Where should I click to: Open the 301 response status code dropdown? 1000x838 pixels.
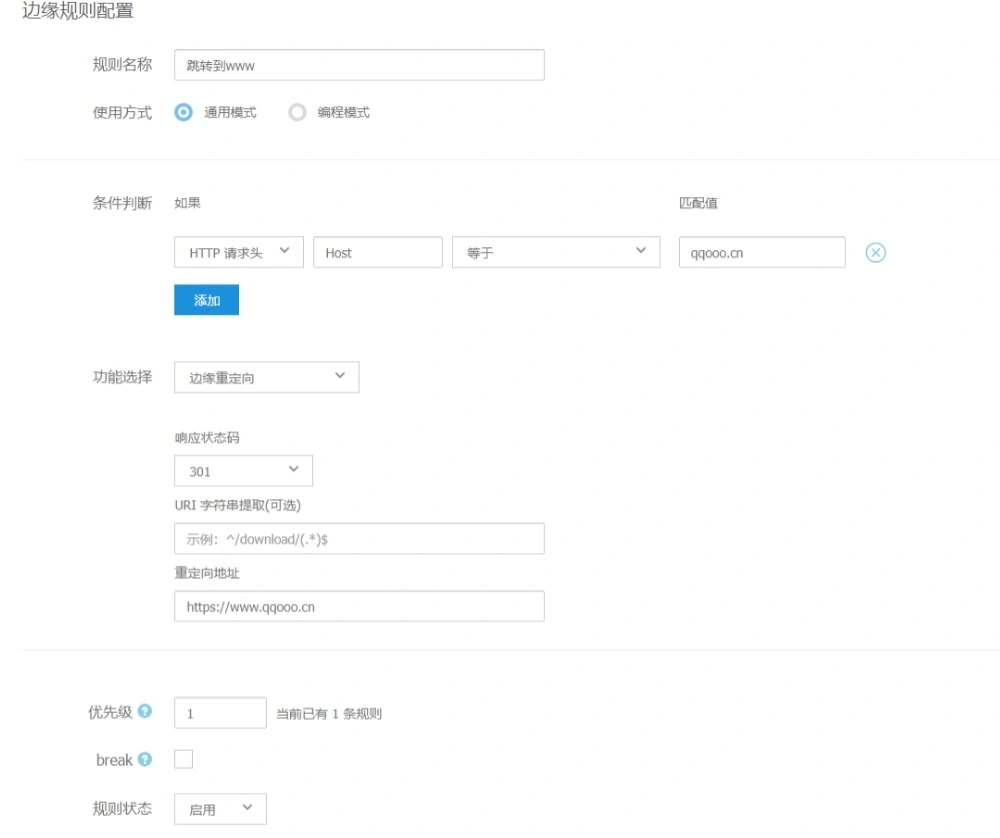point(243,471)
